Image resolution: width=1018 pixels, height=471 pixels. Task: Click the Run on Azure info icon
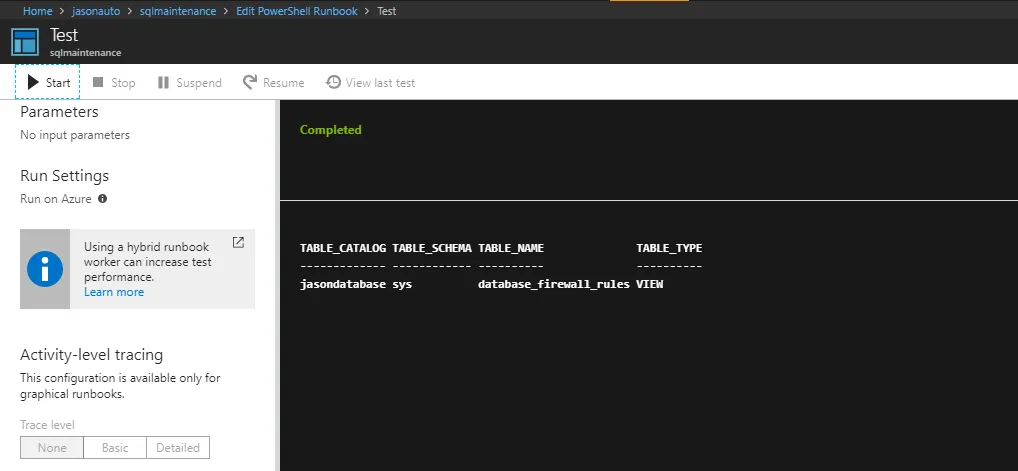coord(103,199)
